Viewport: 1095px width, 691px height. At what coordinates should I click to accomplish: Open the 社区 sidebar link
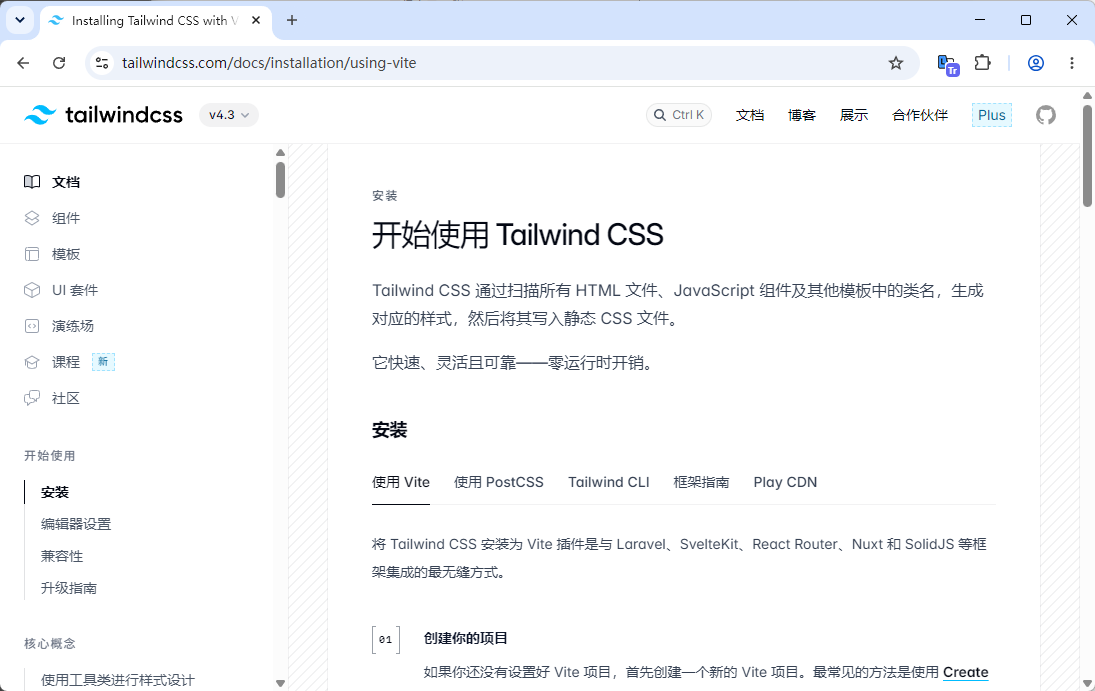pyautogui.click(x=66, y=398)
